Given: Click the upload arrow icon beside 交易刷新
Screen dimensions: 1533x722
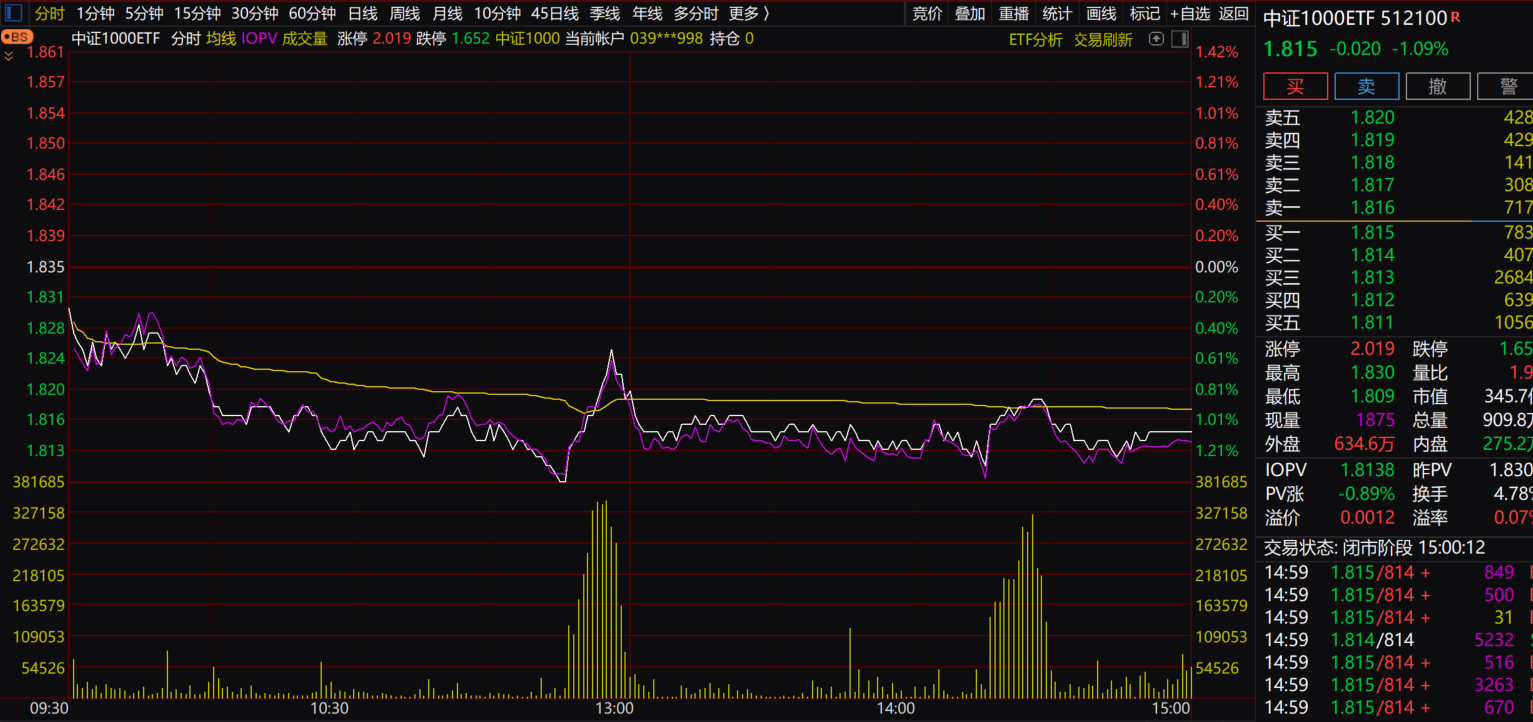Looking at the screenshot, I should click(x=1156, y=39).
